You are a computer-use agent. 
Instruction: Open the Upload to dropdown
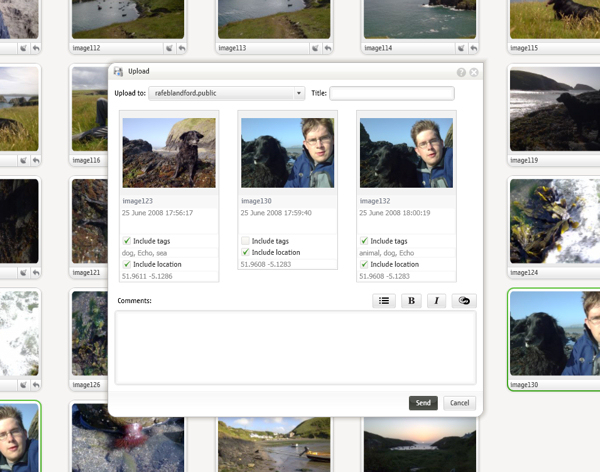coord(227,93)
